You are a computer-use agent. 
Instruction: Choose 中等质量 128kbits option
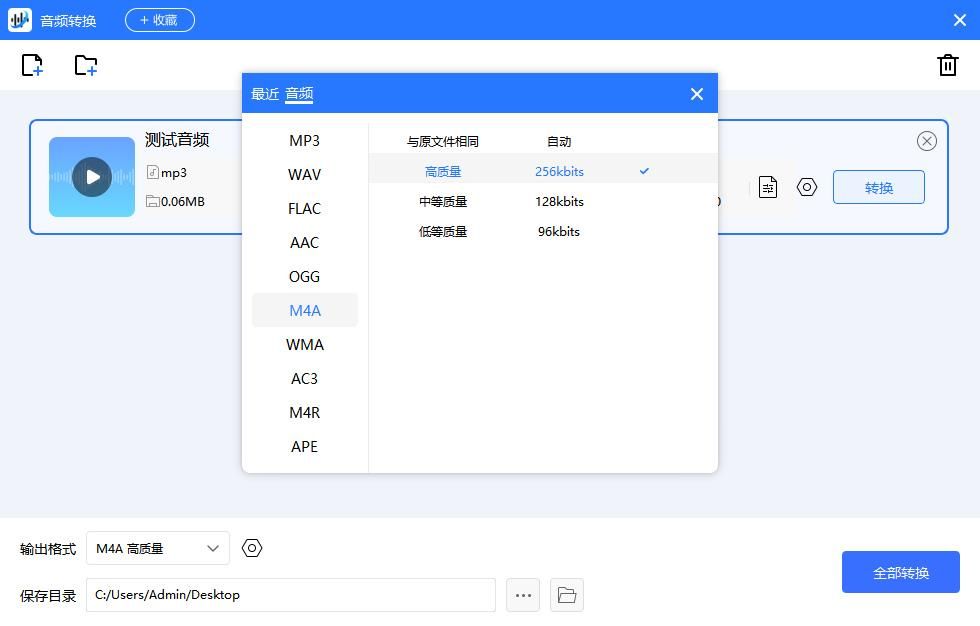click(542, 202)
